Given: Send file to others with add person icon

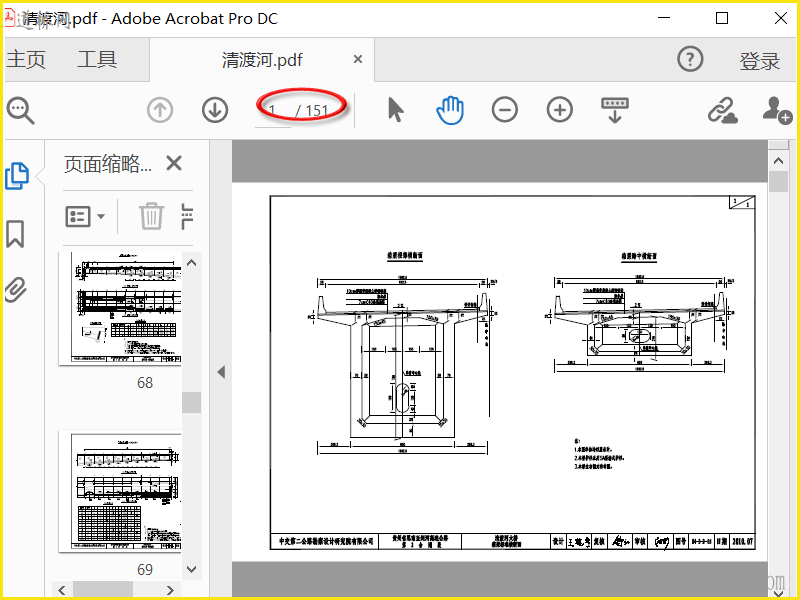Looking at the screenshot, I should point(777,110).
